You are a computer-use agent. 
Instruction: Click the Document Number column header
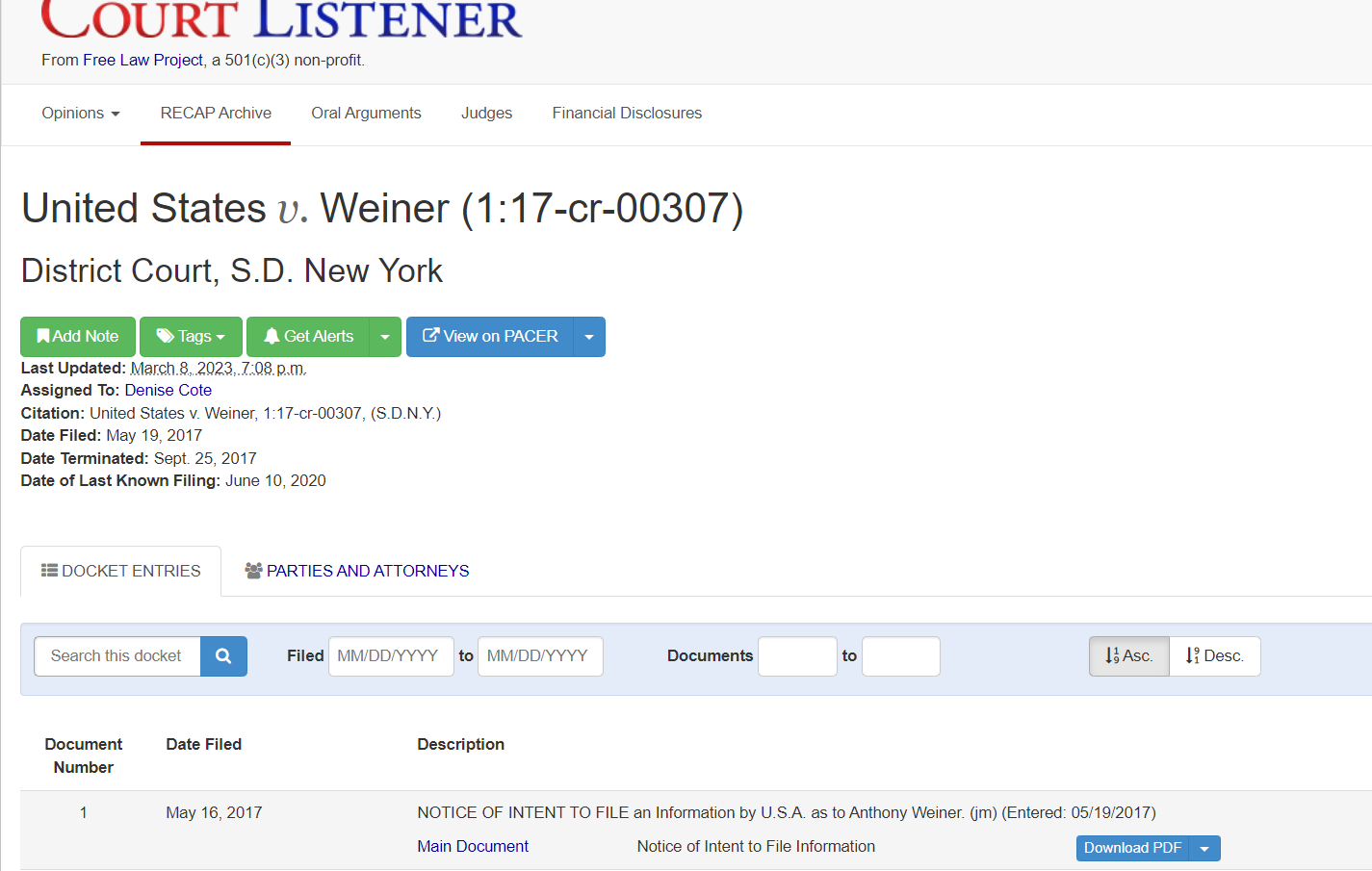[84, 756]
